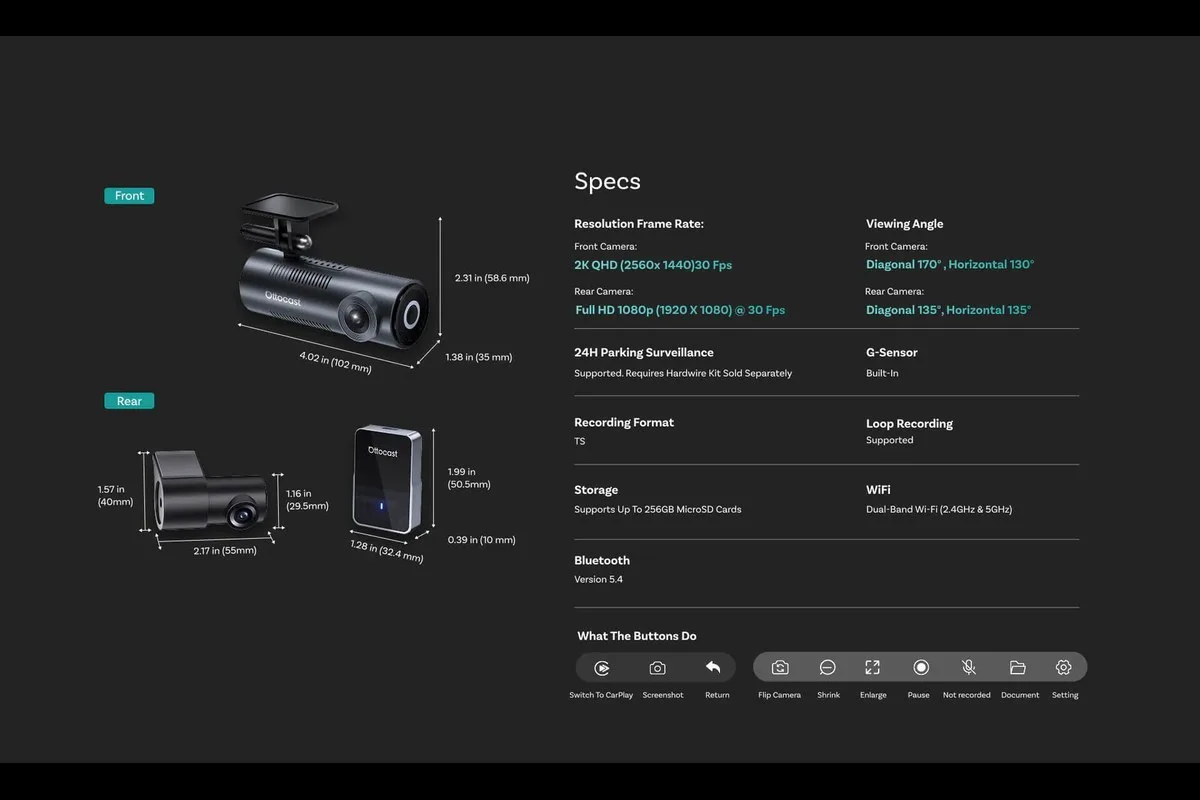Click the 'G-Sensor' heading
The height and width of the screenshot is (800, 1200).
(892, 352)
